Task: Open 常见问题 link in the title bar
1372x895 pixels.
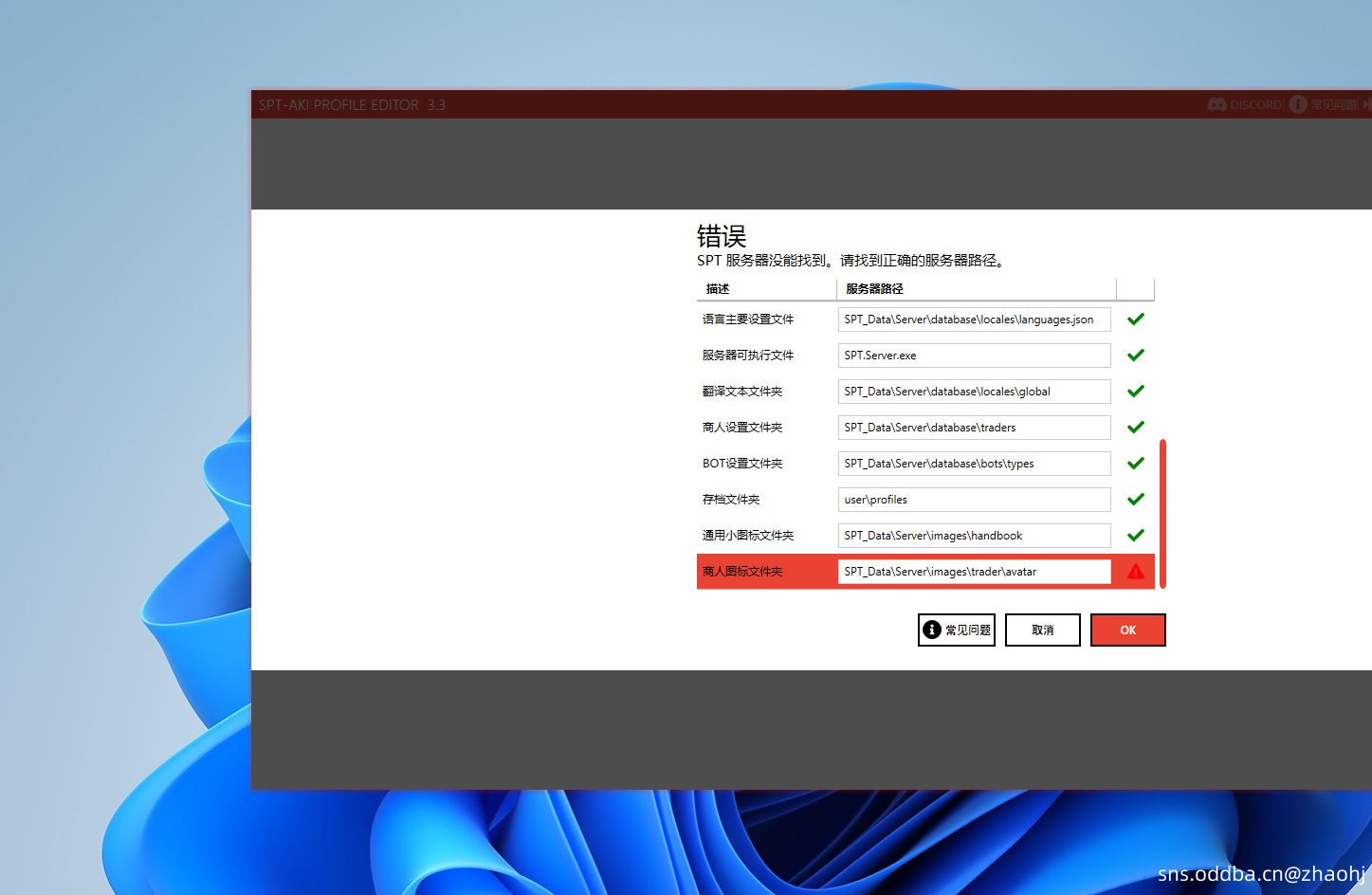Action: [1324, 104]
